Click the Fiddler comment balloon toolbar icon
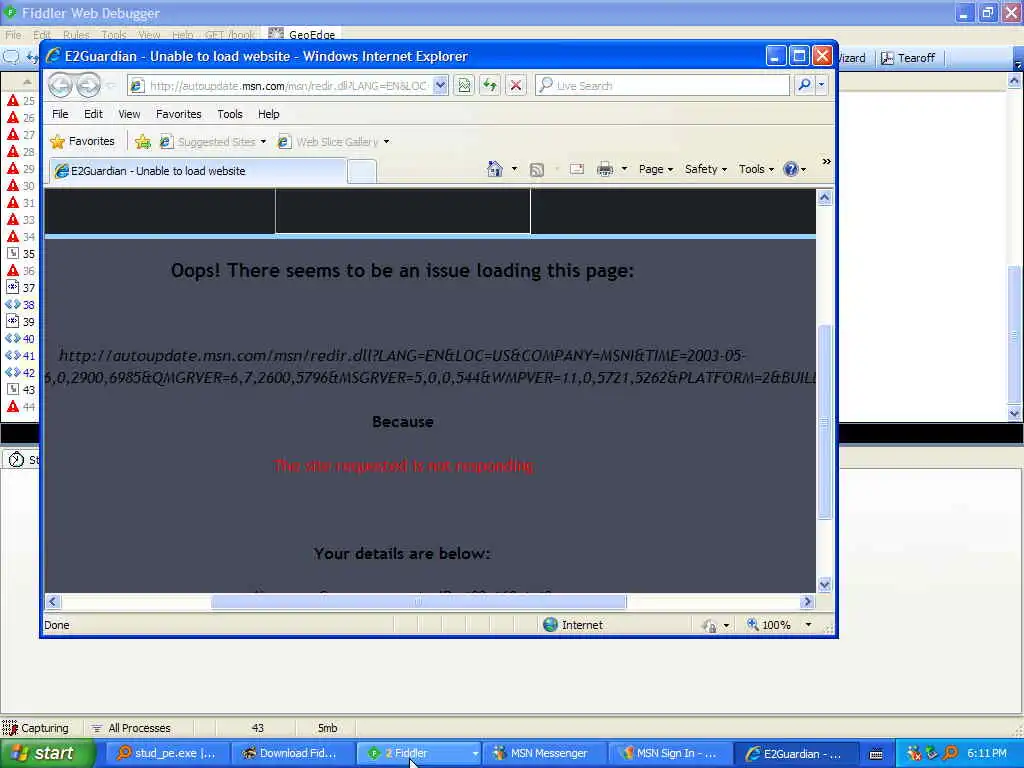 tap(11, 57)
